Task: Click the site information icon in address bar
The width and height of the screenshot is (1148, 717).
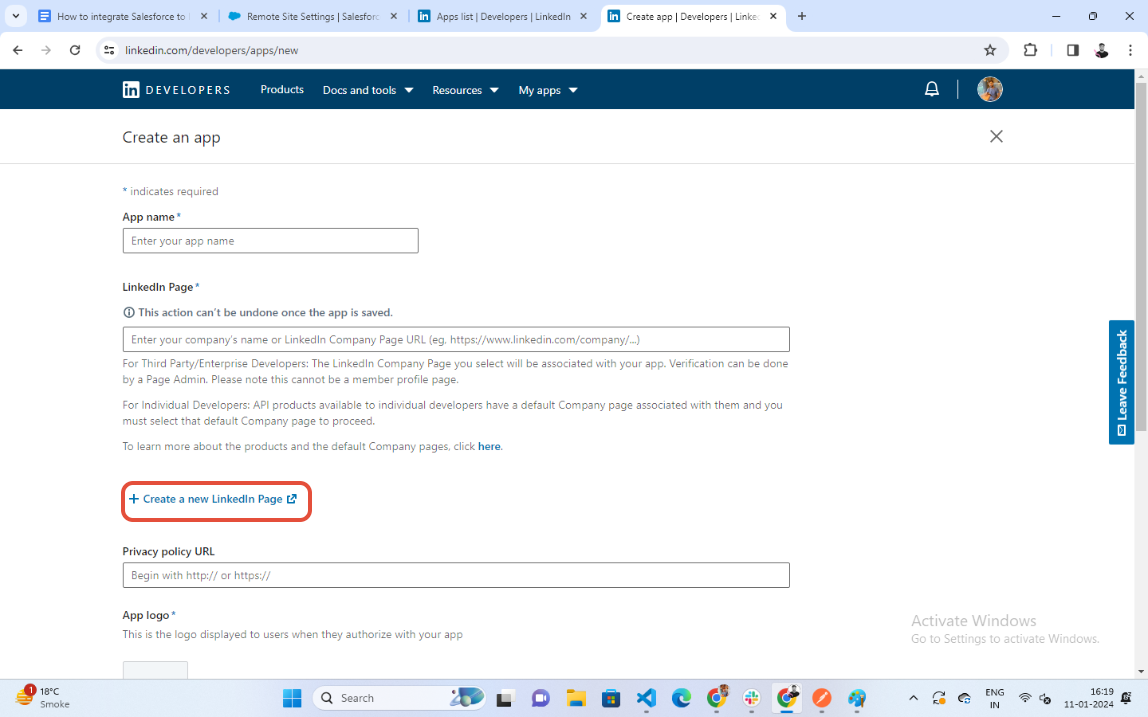Action: pos(109,50)
